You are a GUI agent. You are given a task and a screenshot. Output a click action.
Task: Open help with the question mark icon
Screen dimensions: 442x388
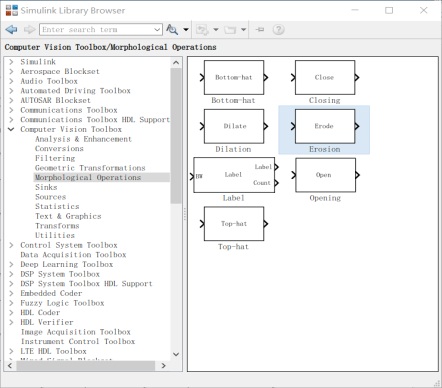coord(278,30)
